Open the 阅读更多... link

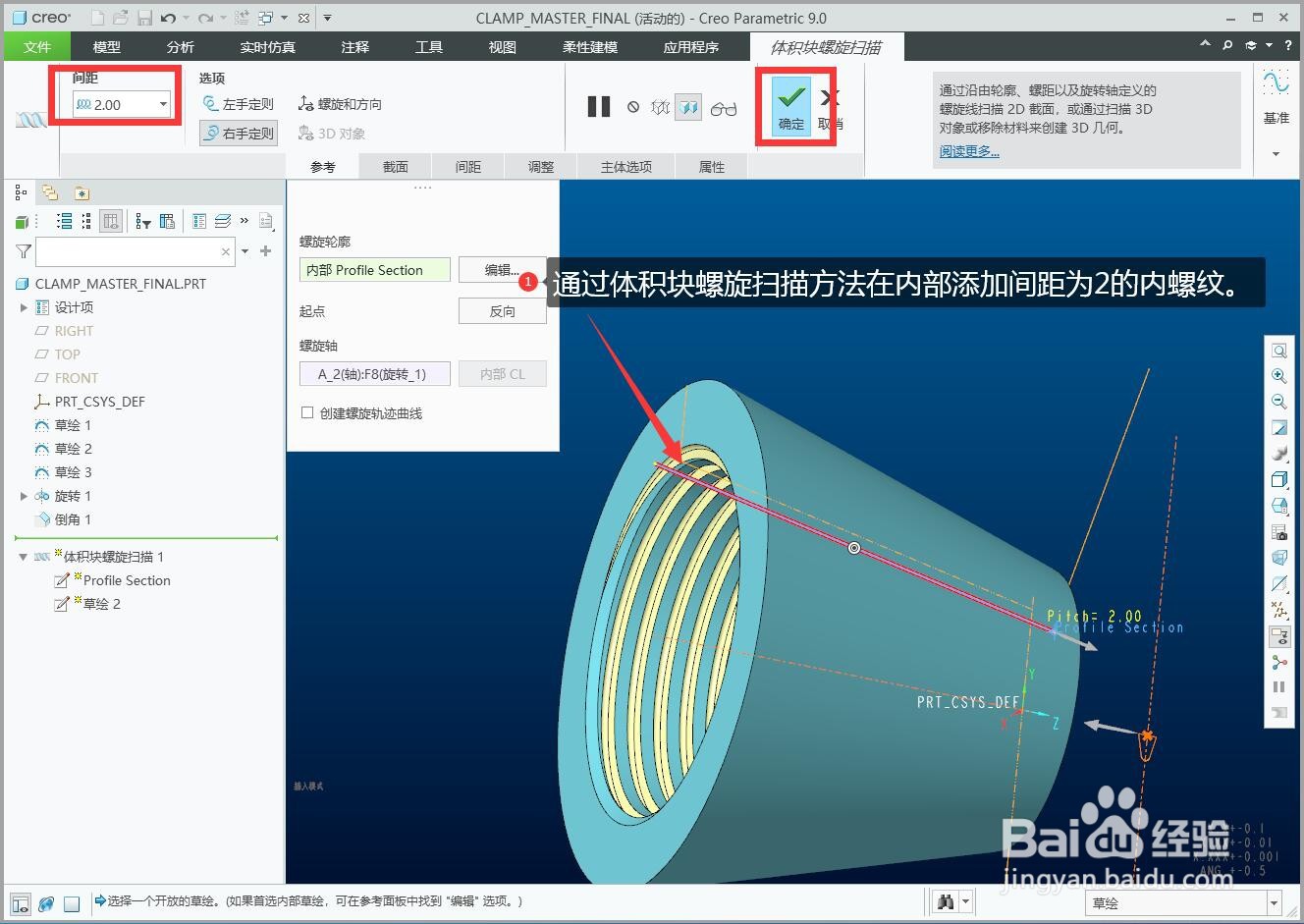coord(969,151)
